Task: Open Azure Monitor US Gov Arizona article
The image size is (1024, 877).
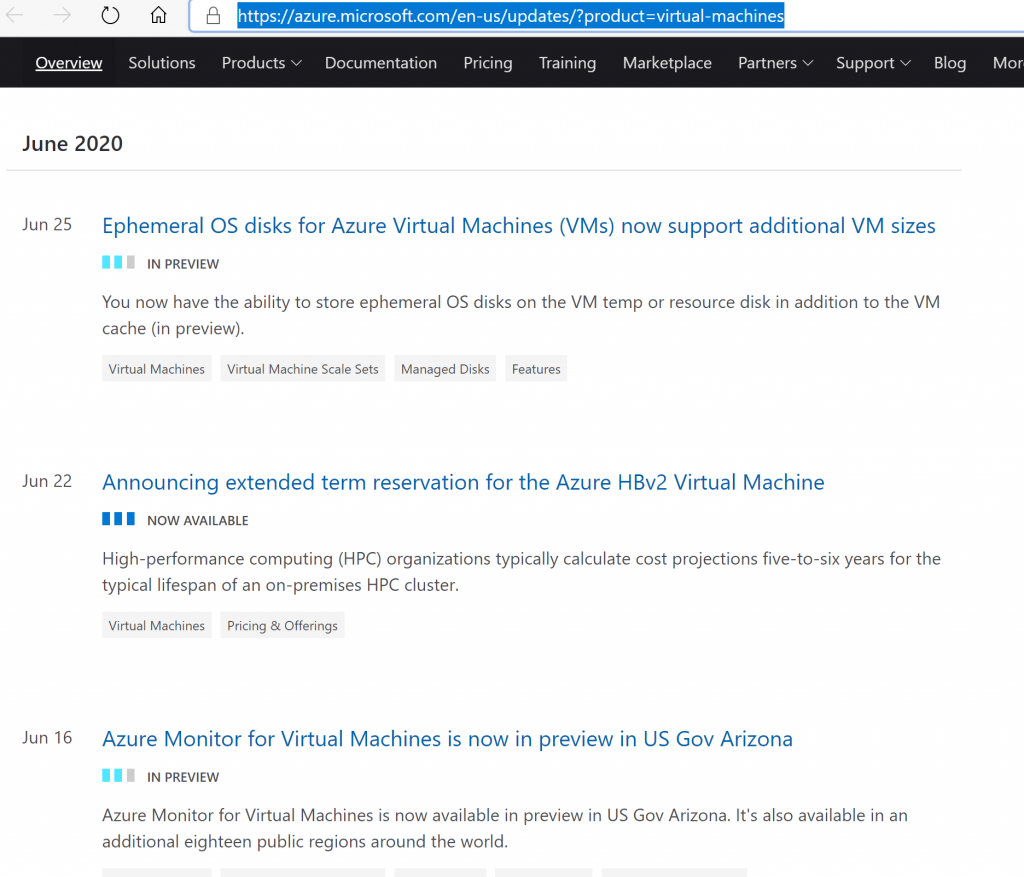Action: click(x=447, y=739)
